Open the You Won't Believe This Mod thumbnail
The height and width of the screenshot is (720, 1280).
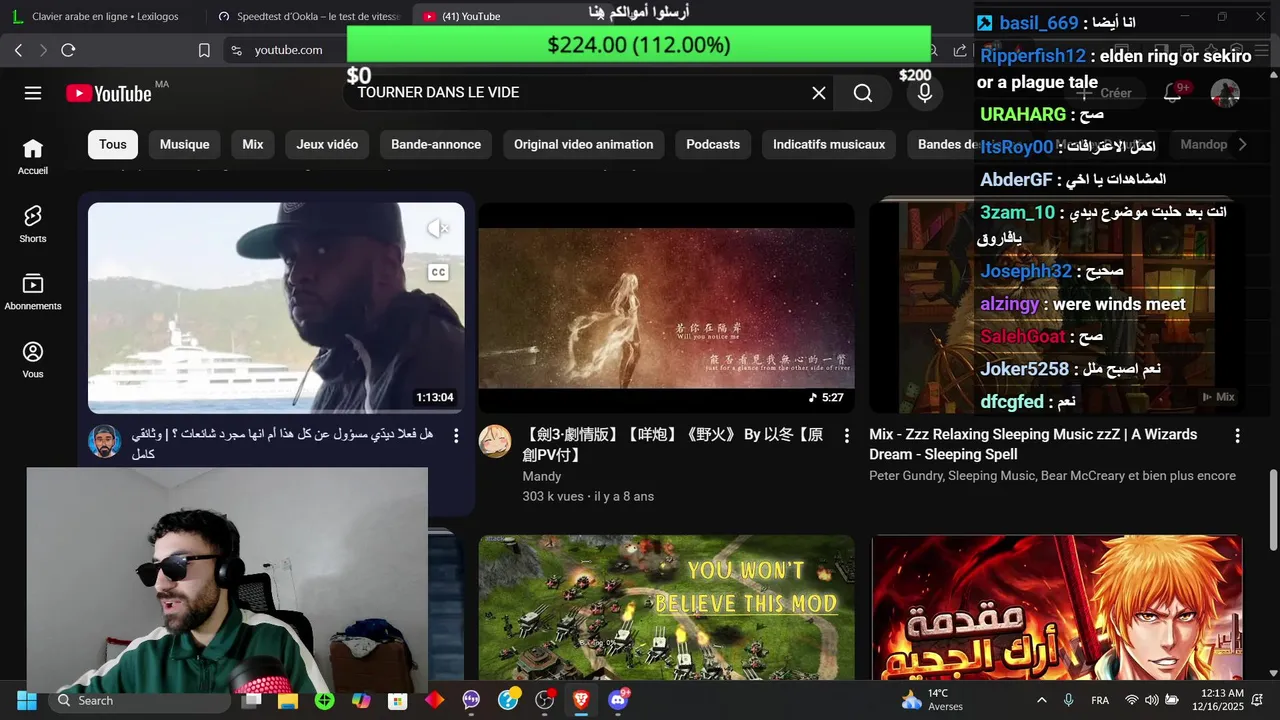pos(666,607)
